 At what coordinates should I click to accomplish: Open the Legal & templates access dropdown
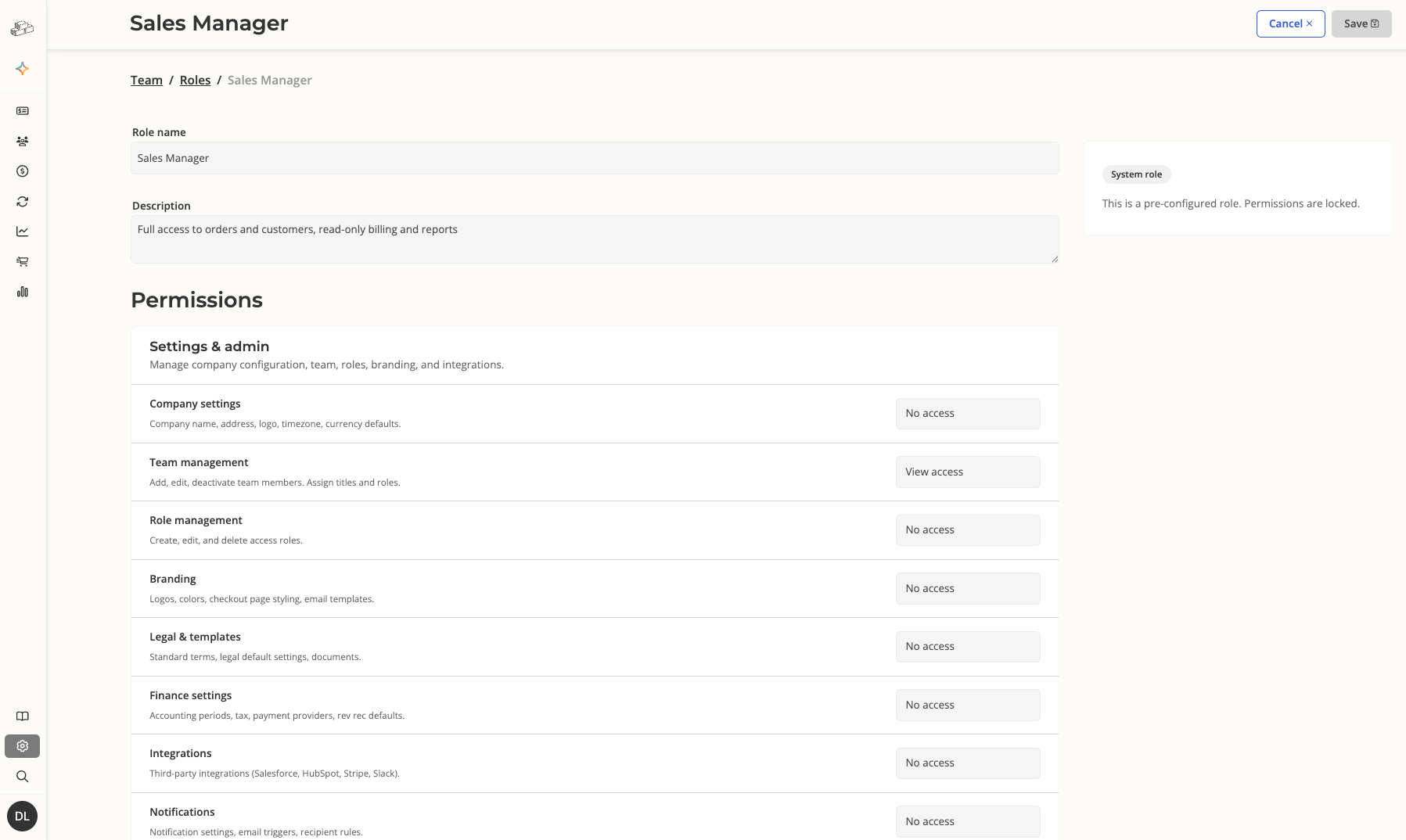pos(968,647)
